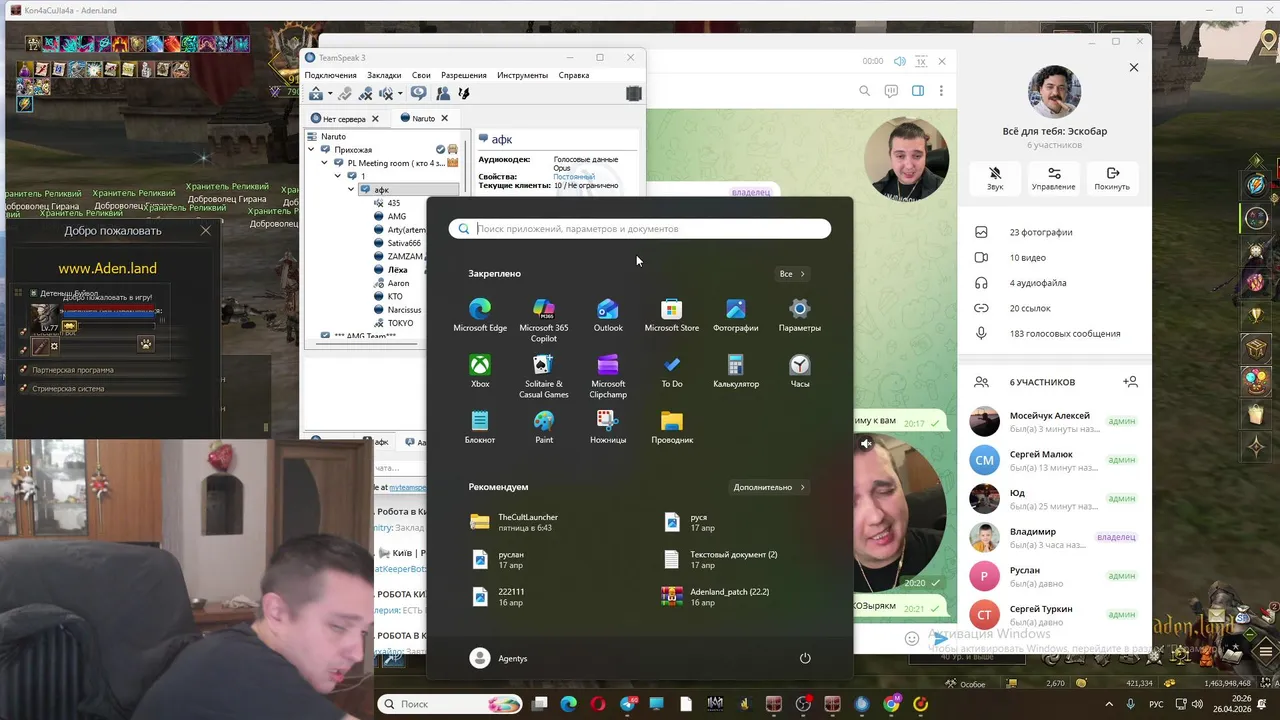Open Opera browser on taskbar

click(x=598, y=704)
